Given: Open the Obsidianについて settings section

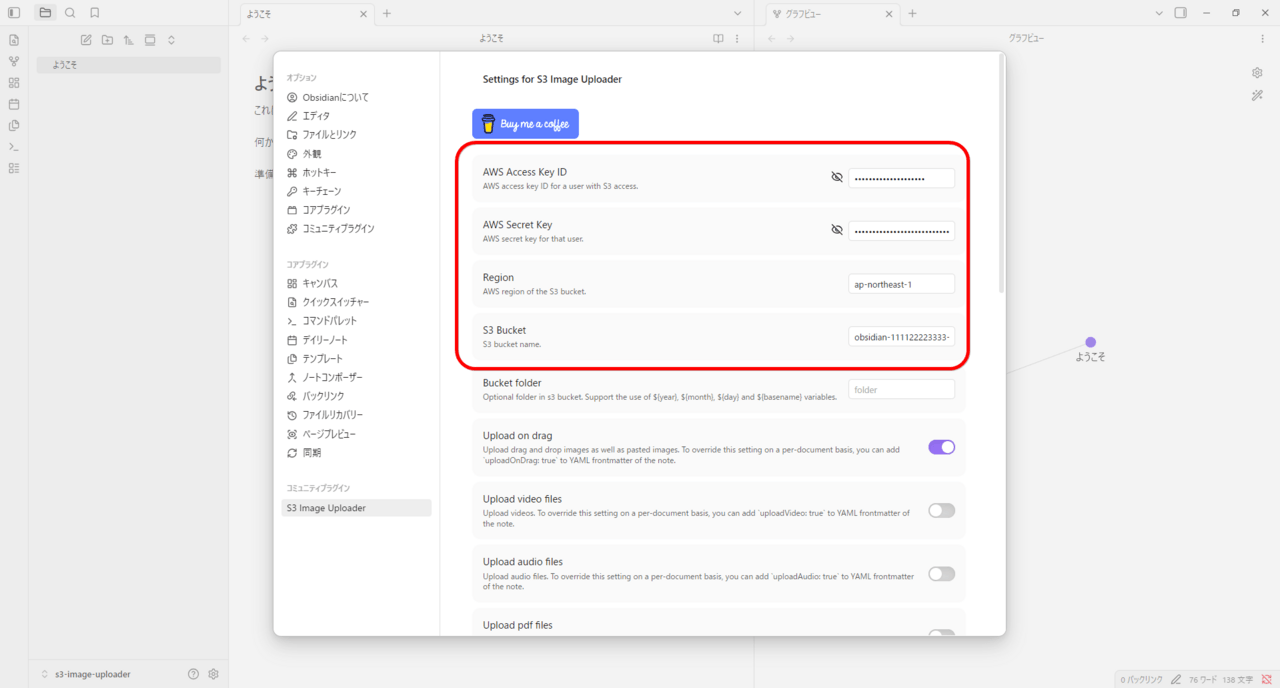Looking at the screenshot, I should [x=356, y=97].
